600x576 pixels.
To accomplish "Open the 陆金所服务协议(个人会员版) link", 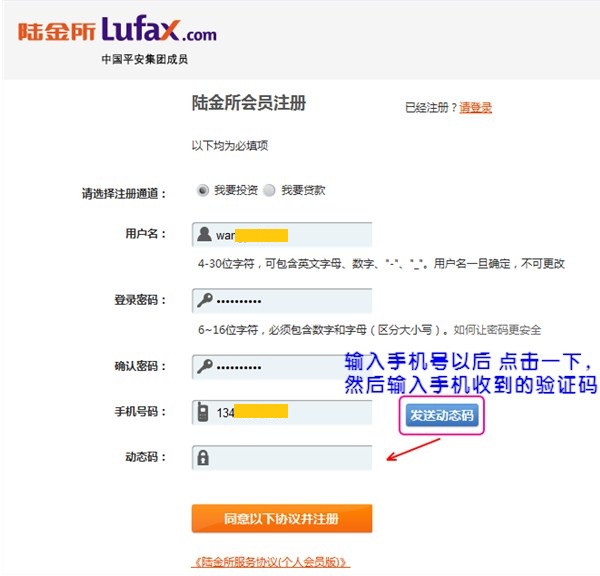I will (x=271, y=562).
